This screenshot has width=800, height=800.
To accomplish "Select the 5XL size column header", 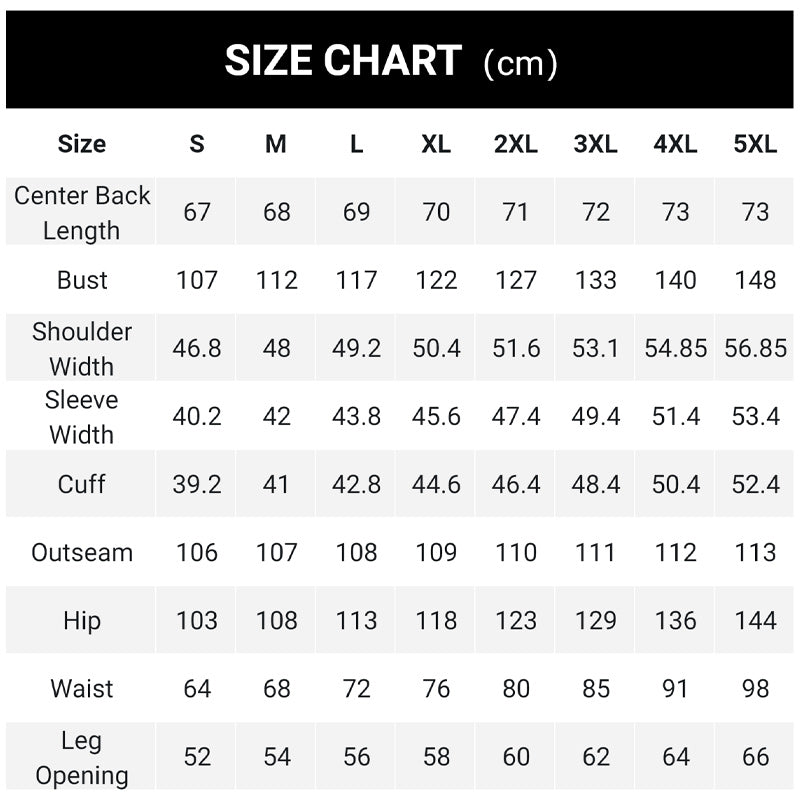I will tap(755, 144).
